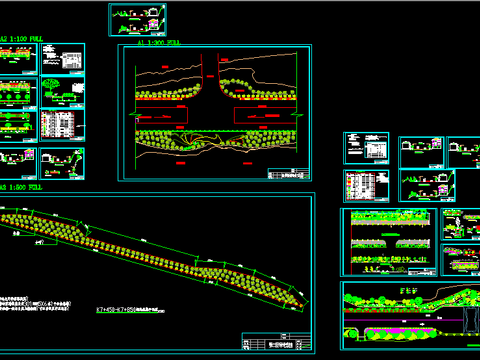Screen dimensions: 480x360
Task: Click the title block of the intersection plan sheet
Action: pos(289,174)
